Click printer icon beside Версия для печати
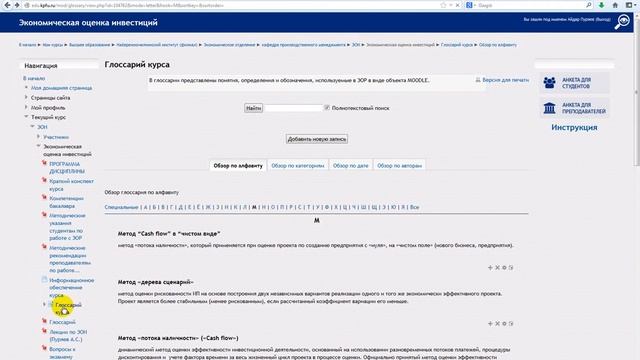The height and width of the screenshot is (360, 640). [478, 80]
